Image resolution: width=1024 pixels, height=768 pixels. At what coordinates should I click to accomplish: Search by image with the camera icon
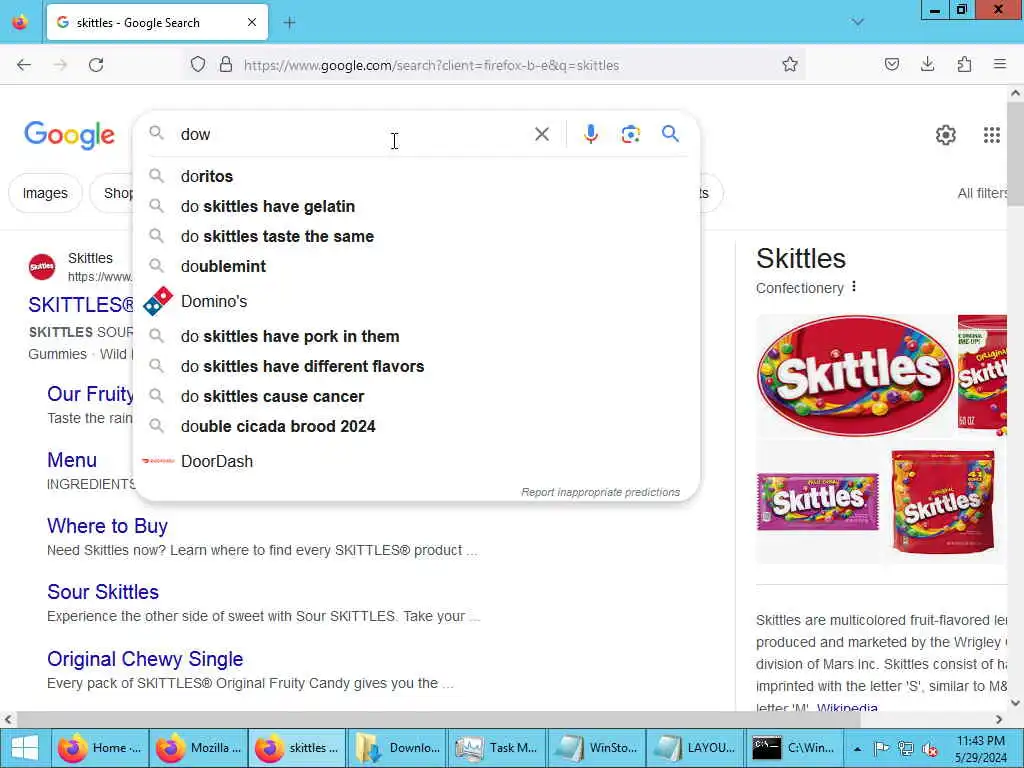click(631, 135)
